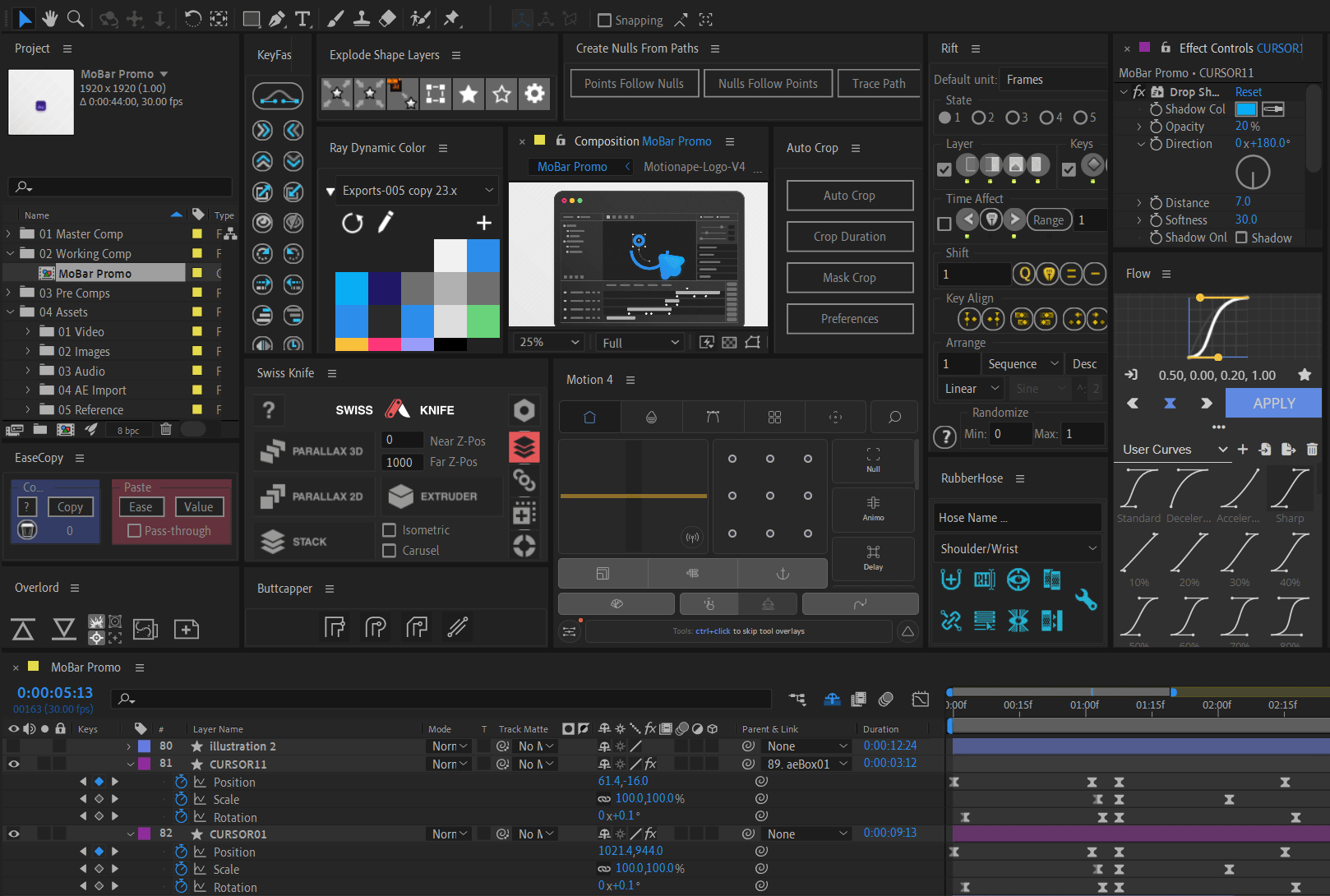Click the Shadow Color swatch
1330x896 pixels.
1246,109
